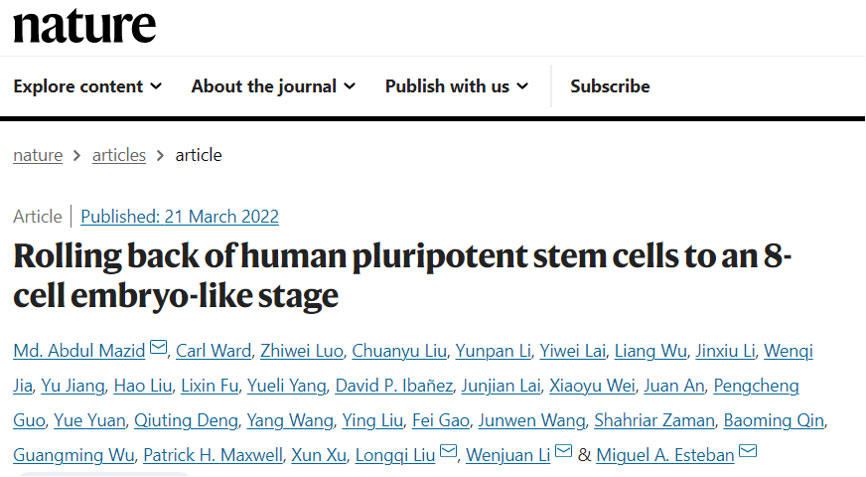866x477 pixels.
Task: Open author Carl Ward's details
Action: pyautogui.click(x=212, y=351)
